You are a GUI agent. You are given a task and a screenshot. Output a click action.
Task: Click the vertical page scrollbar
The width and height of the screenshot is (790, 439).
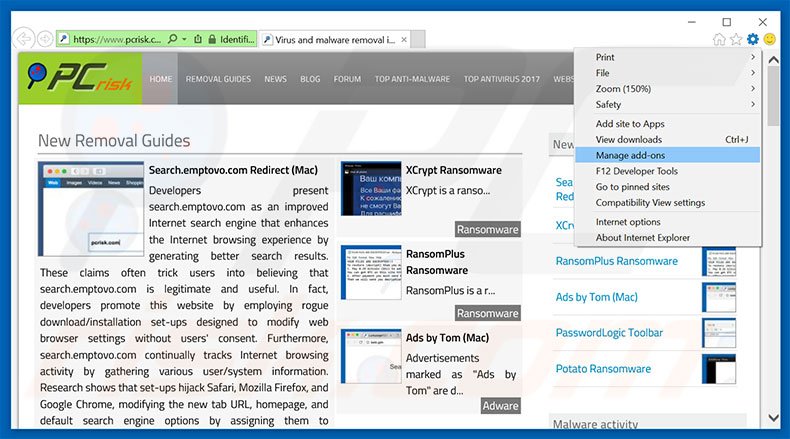point(771,250)
